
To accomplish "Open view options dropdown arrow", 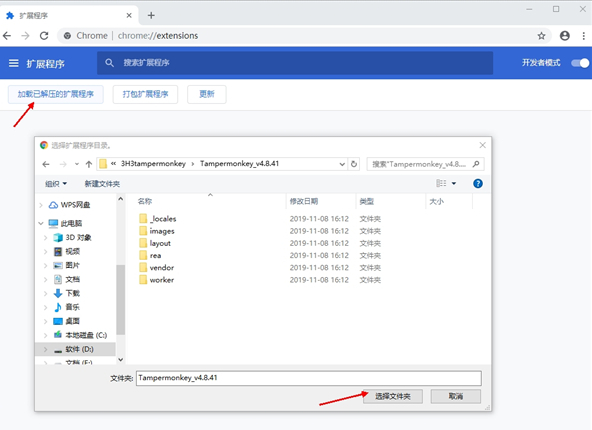I will tap(454, 183).
